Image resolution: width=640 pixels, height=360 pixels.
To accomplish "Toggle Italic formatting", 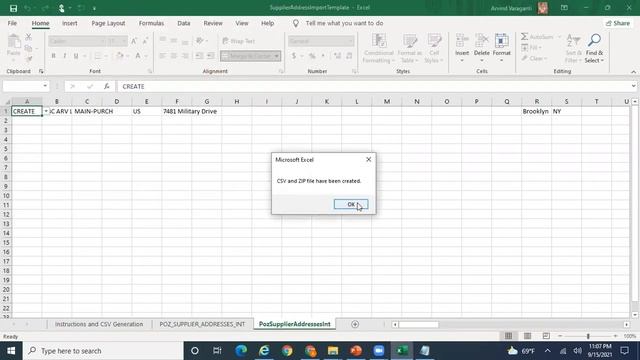I will (x=64, y=56).
